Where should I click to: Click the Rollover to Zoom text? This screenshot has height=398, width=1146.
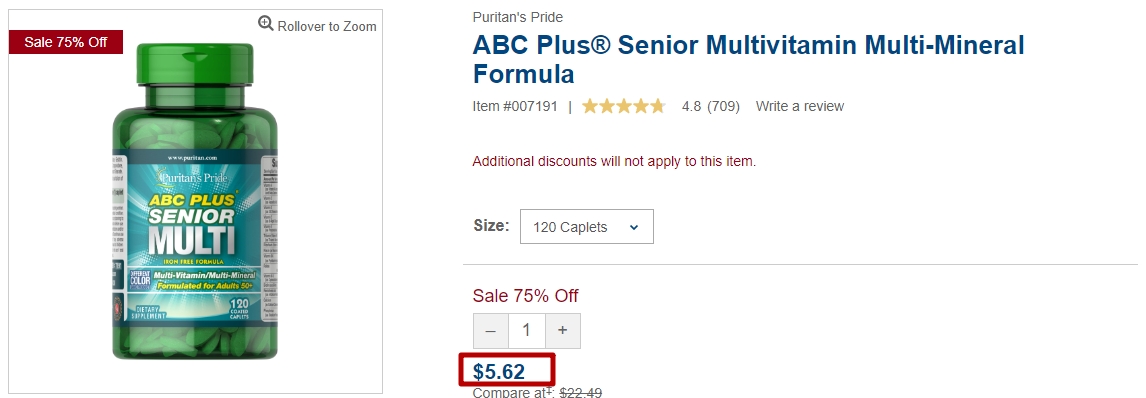click(x=327, y=26)
